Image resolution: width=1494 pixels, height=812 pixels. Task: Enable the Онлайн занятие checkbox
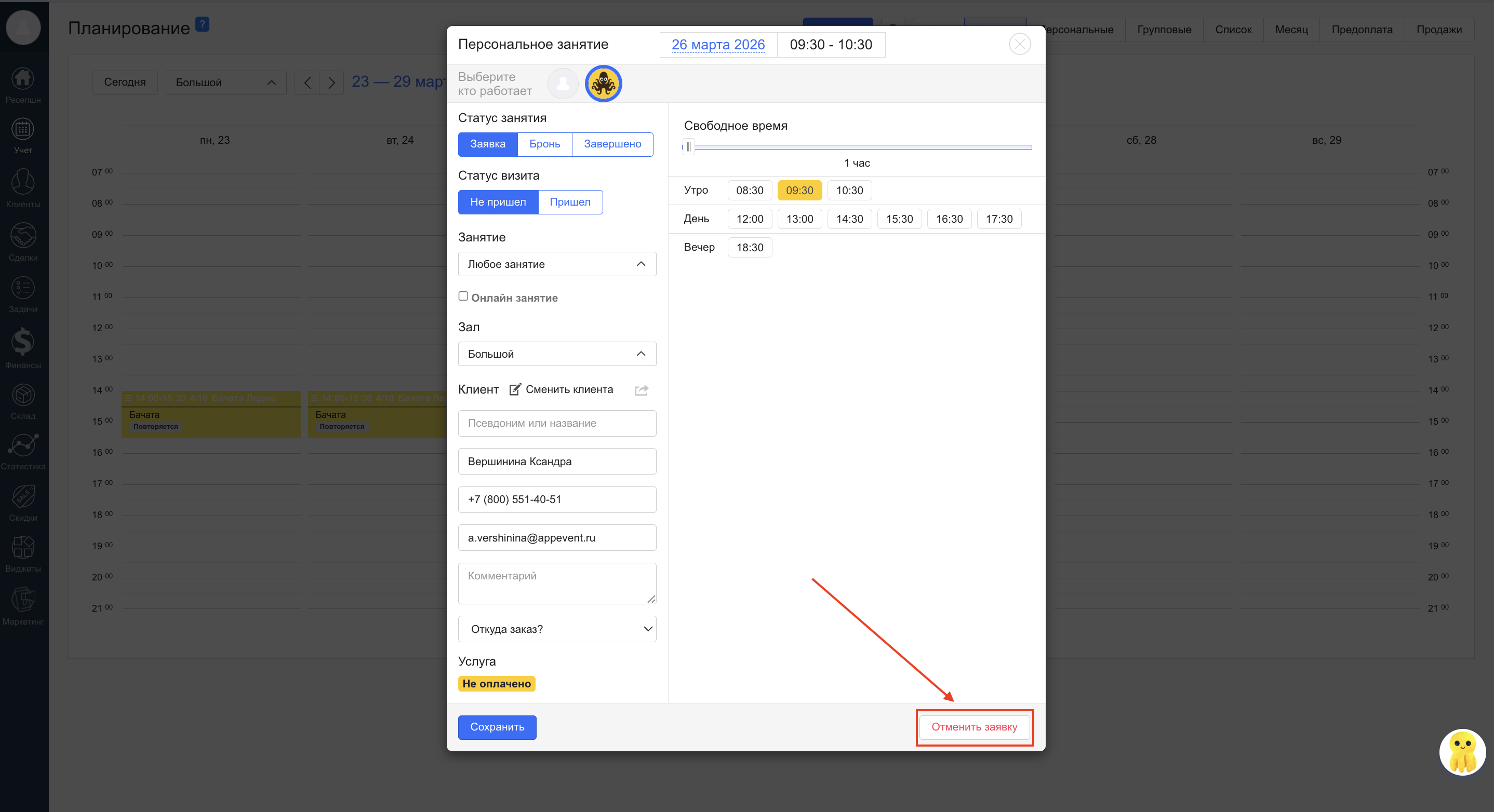[x=463, y=296]
